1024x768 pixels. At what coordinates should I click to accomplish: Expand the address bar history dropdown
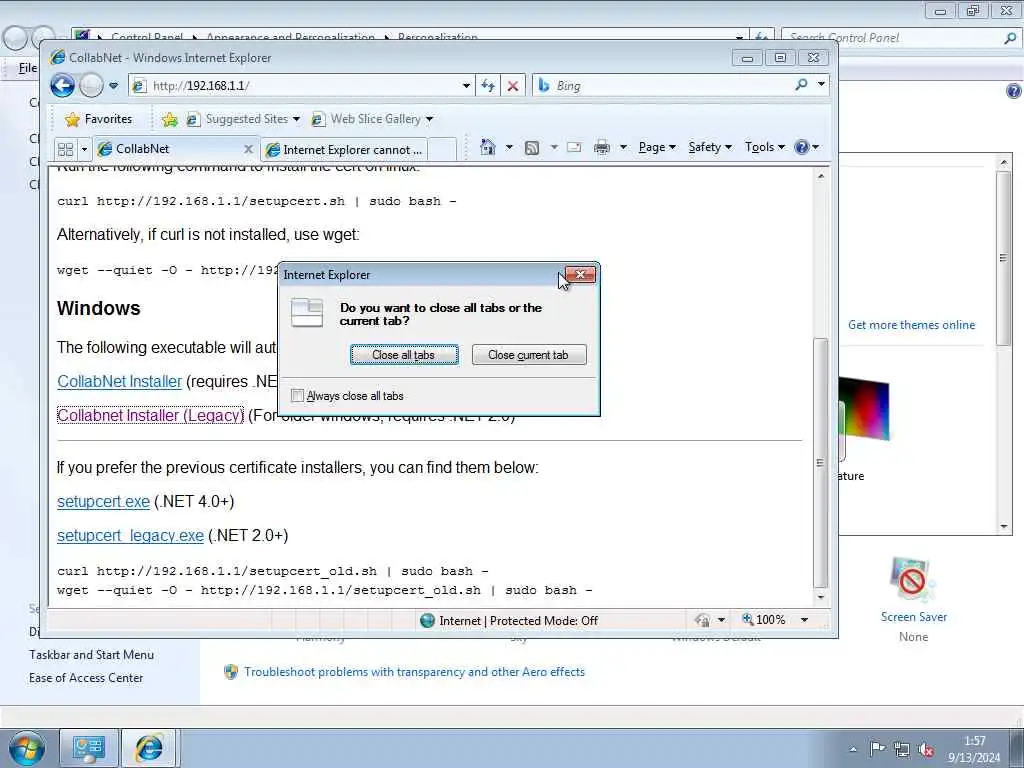466,86
